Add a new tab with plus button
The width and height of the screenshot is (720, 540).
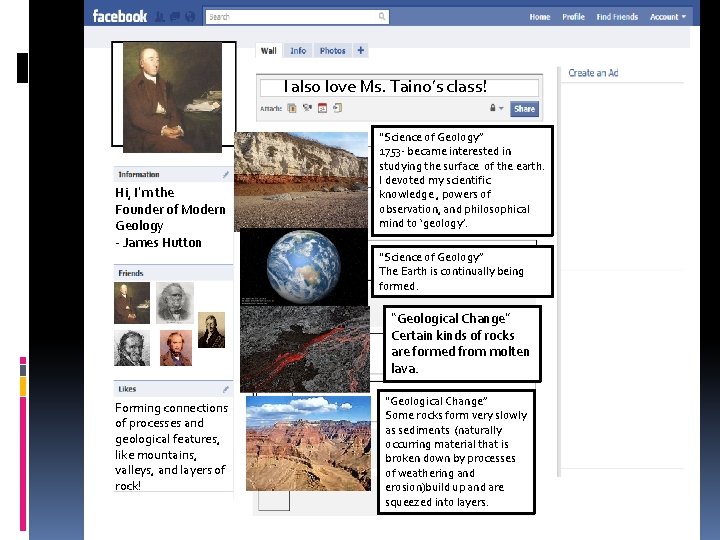coord(361,50)
